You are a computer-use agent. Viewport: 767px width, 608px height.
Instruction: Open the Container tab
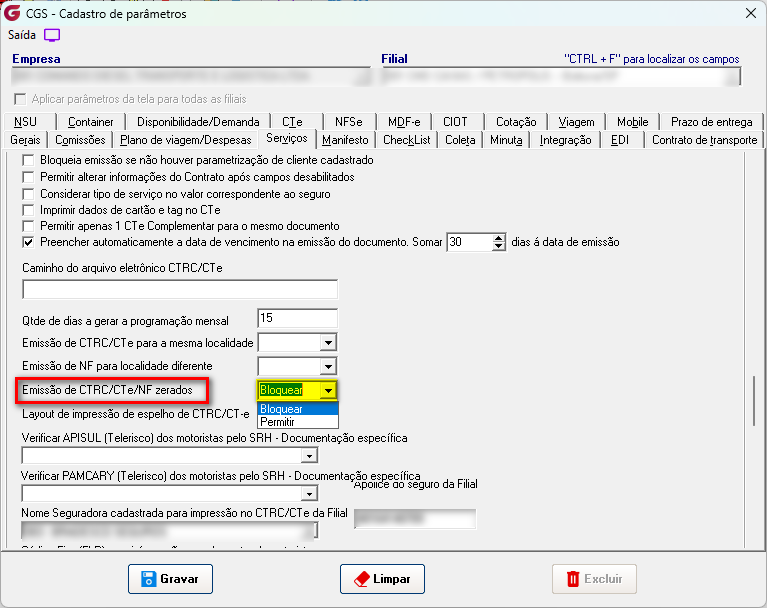[x=90, y=122]
